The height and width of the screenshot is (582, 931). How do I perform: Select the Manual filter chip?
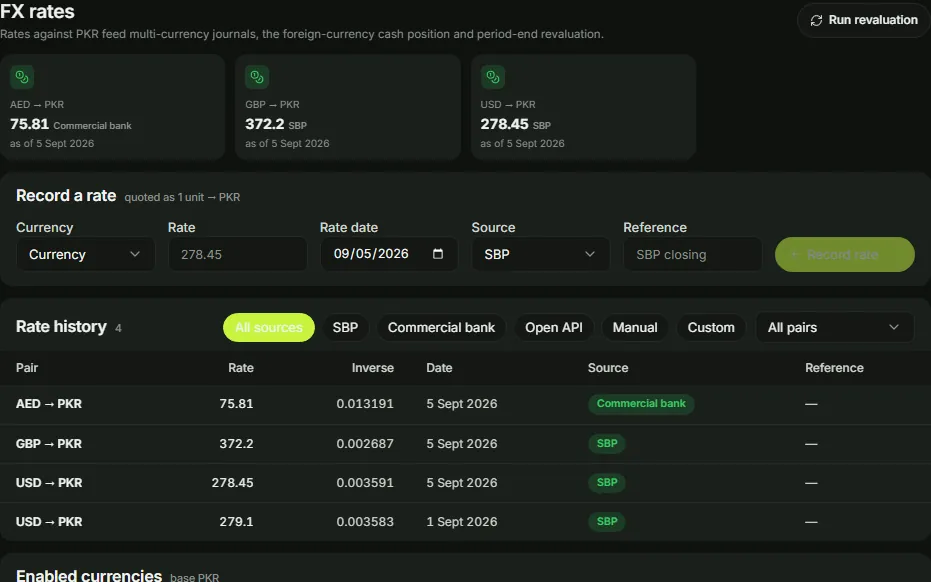point(635,328)
